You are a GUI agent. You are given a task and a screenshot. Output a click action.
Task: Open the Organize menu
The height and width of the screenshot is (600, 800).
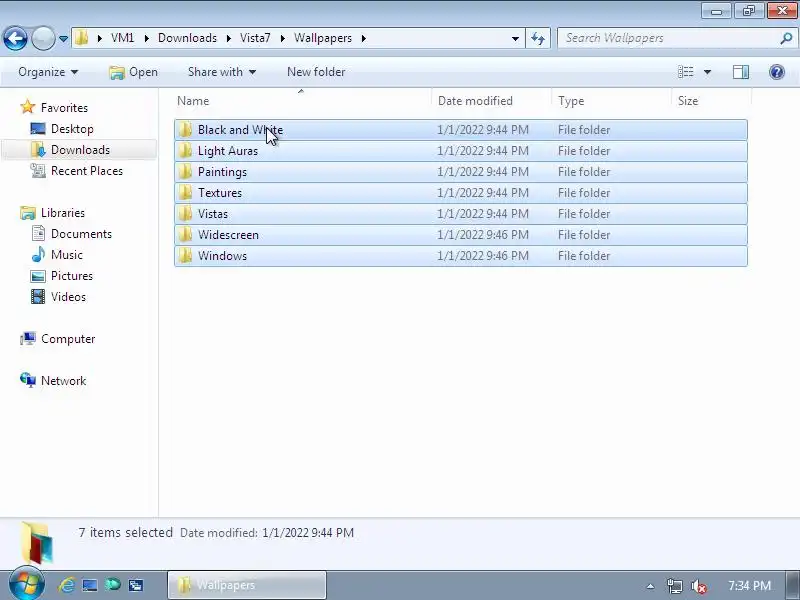click(48, 72)
